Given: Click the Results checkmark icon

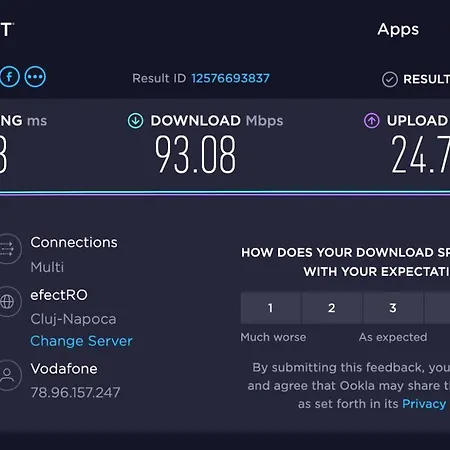Looking at the screenshot, I should tap(390, 79).
